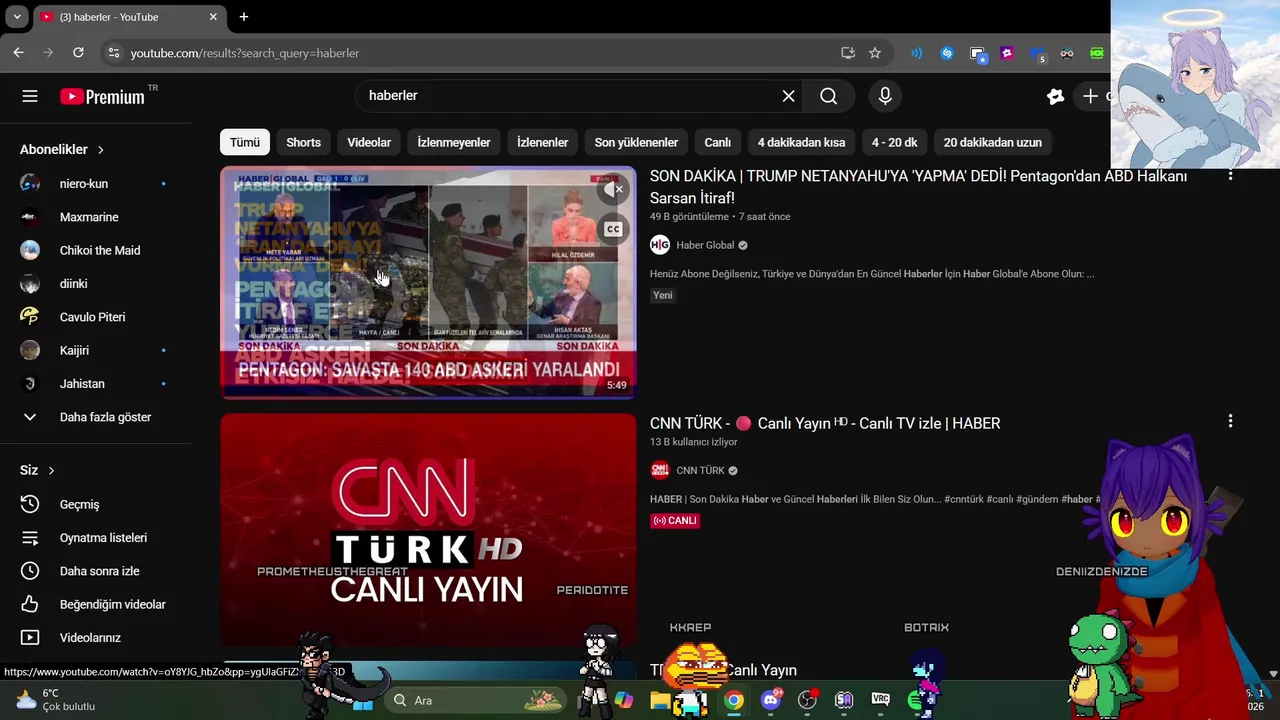Open more options for CNN TÜRK stream
This screenshot has width=1280, height=720.
pos(1230,422)
